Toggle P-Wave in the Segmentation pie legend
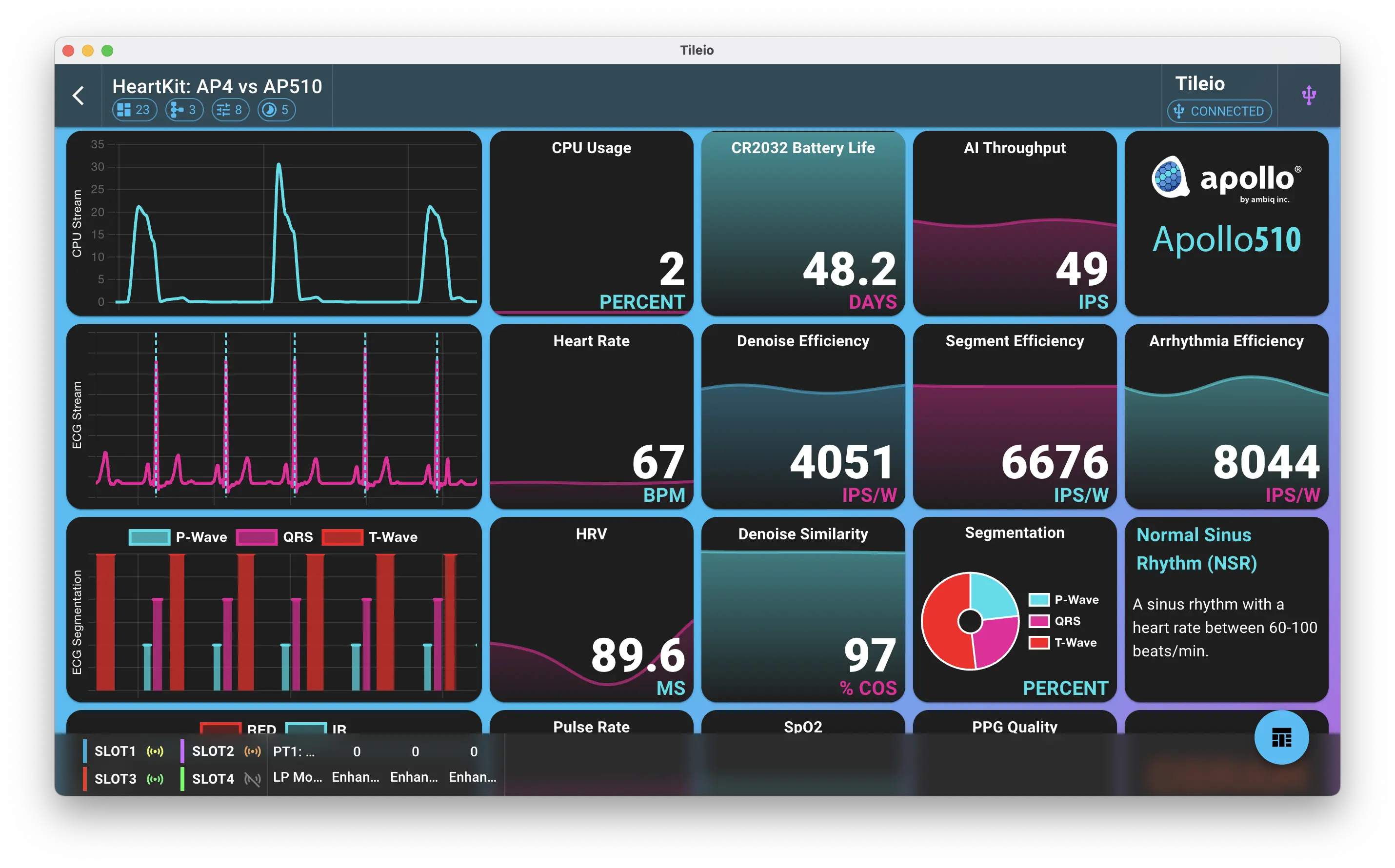This screenshot has width=1395, height=868. coord(1064,599)
